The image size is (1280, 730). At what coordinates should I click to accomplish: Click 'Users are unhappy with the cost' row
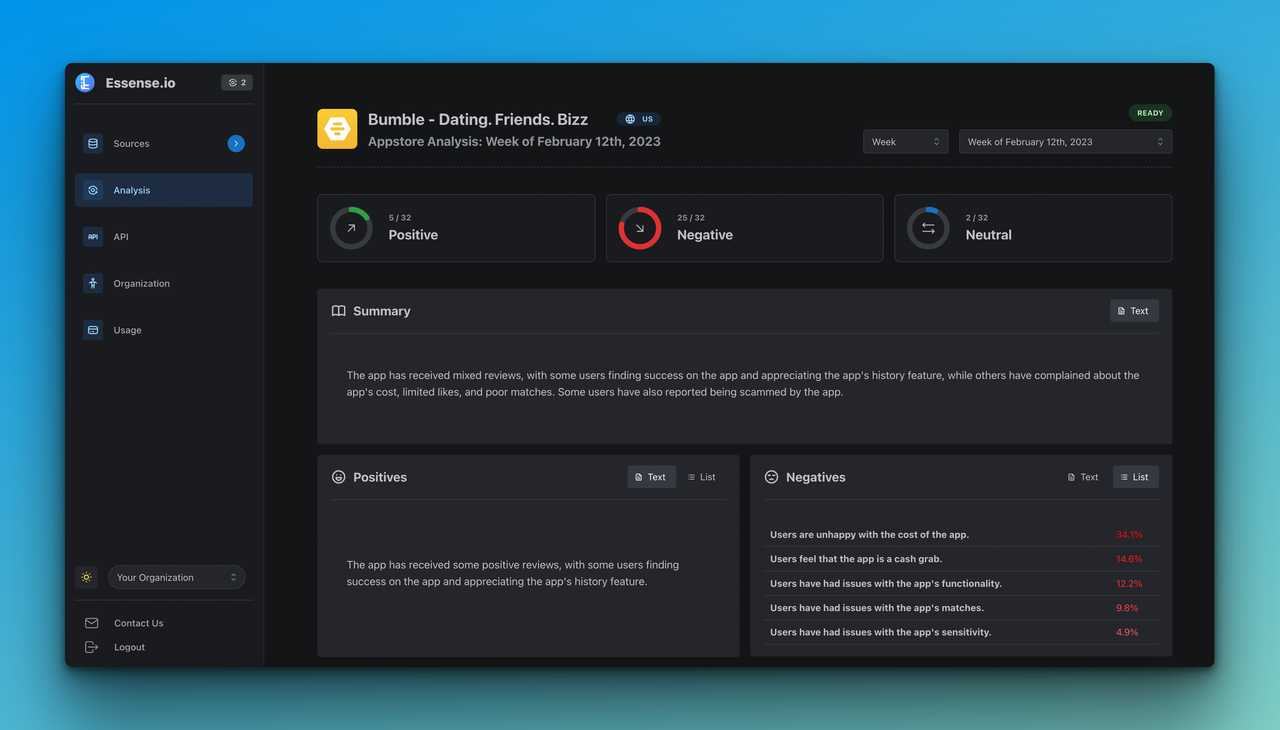(961, 535)
